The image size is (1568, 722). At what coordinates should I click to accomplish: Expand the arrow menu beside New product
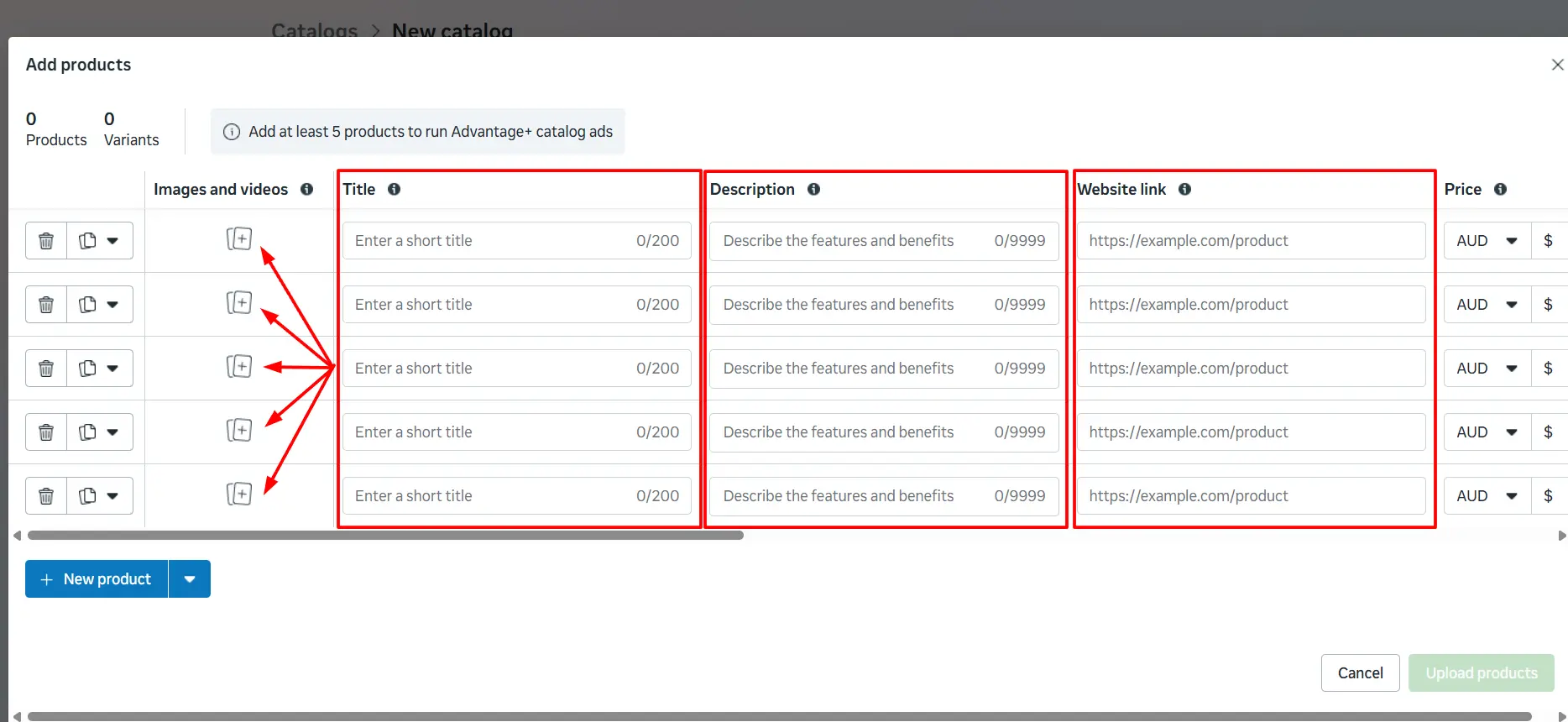[190, 579]
